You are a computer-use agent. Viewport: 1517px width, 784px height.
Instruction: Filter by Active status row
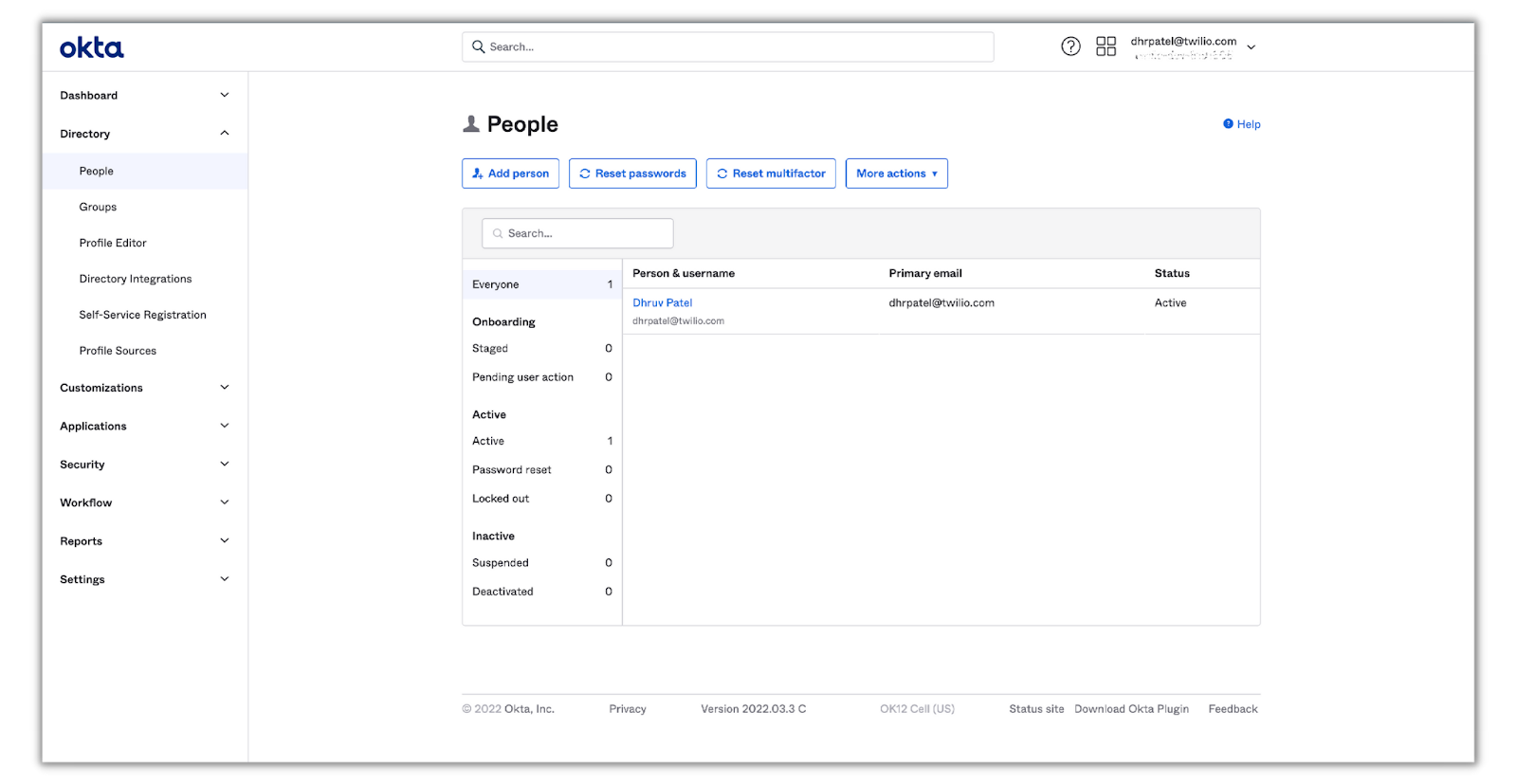[x=541, y=441]
